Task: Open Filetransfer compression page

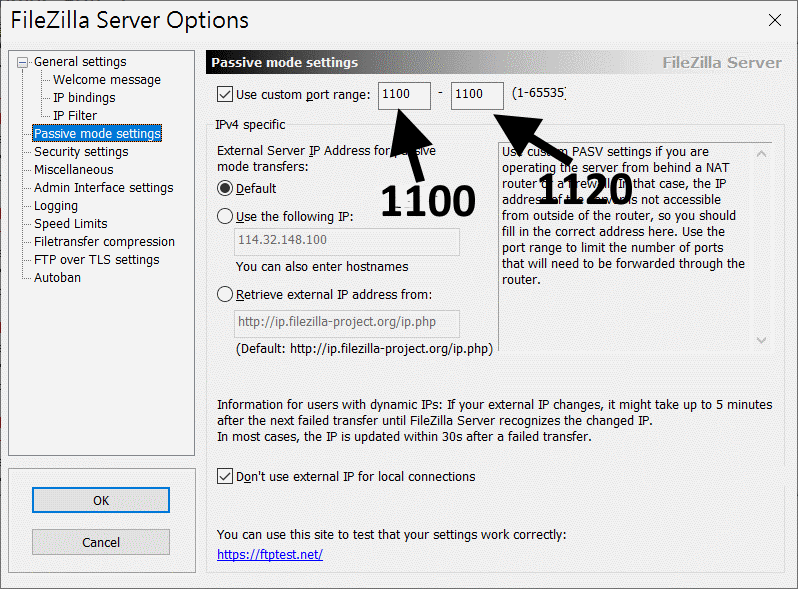Action: 104,242
